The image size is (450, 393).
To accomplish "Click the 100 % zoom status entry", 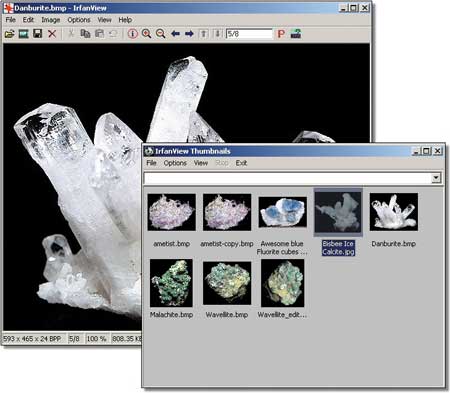I will [x=96, y=339].
